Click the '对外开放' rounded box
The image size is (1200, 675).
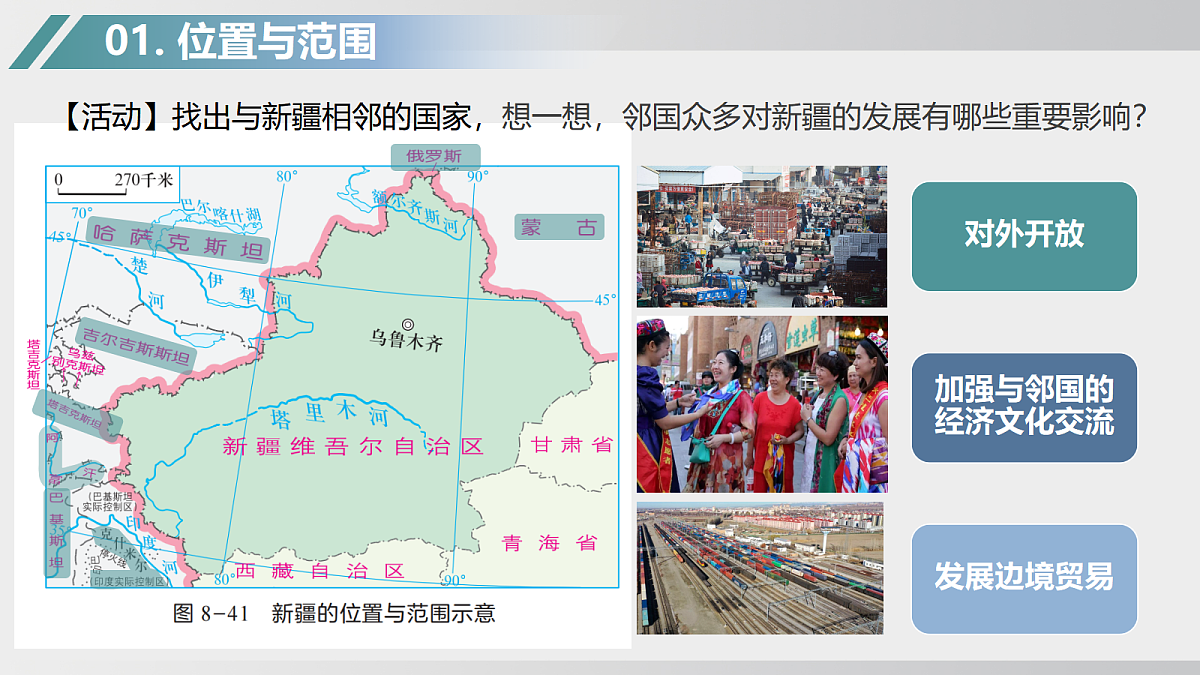(1024, 236)
